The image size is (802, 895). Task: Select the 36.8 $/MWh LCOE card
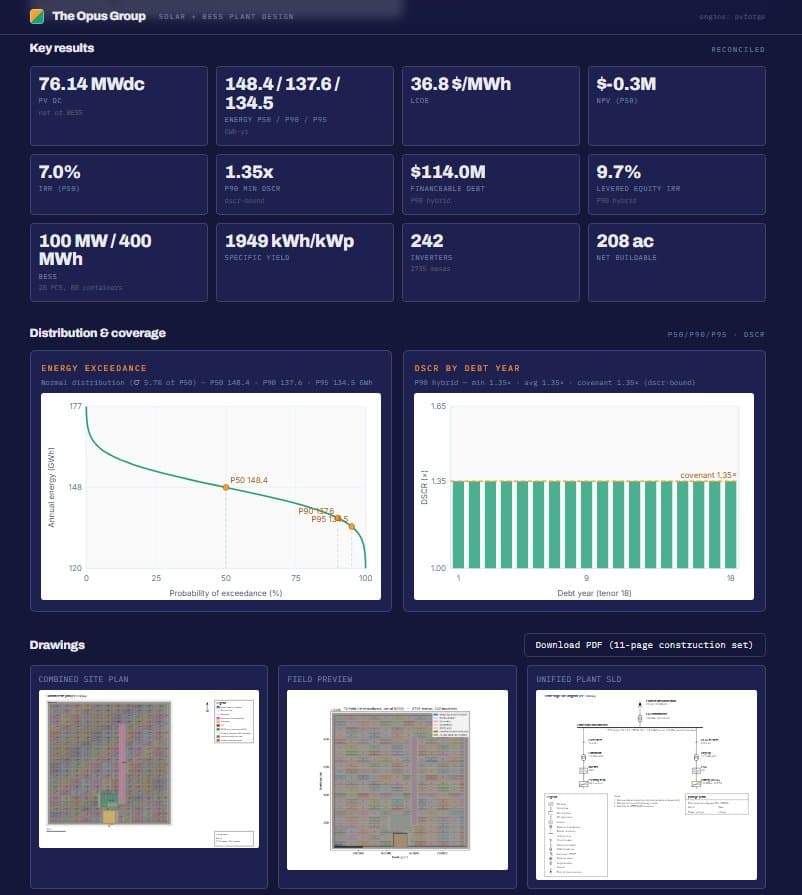(x=490, y=106)
